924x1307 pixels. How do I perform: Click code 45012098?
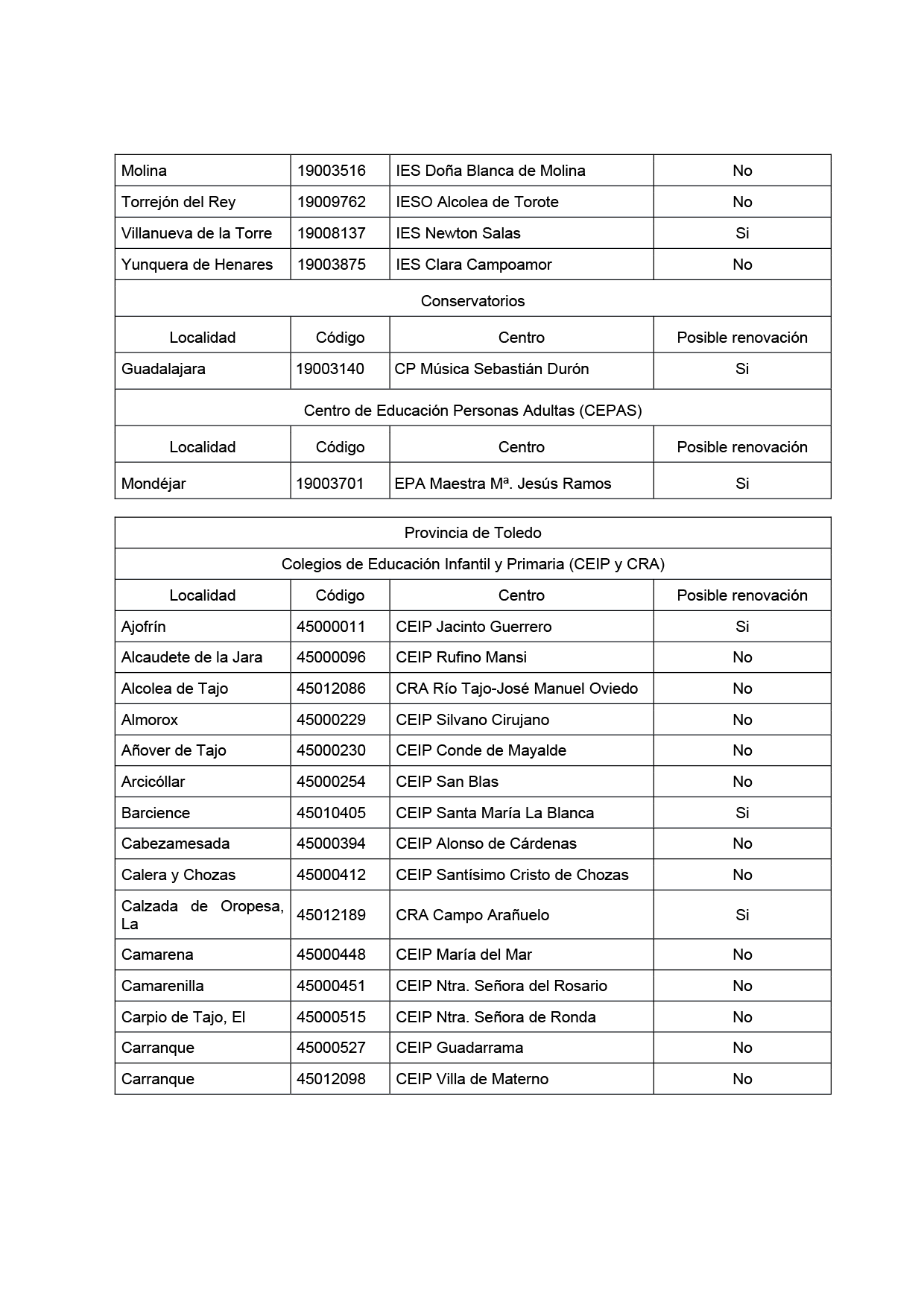point(332,1079)
